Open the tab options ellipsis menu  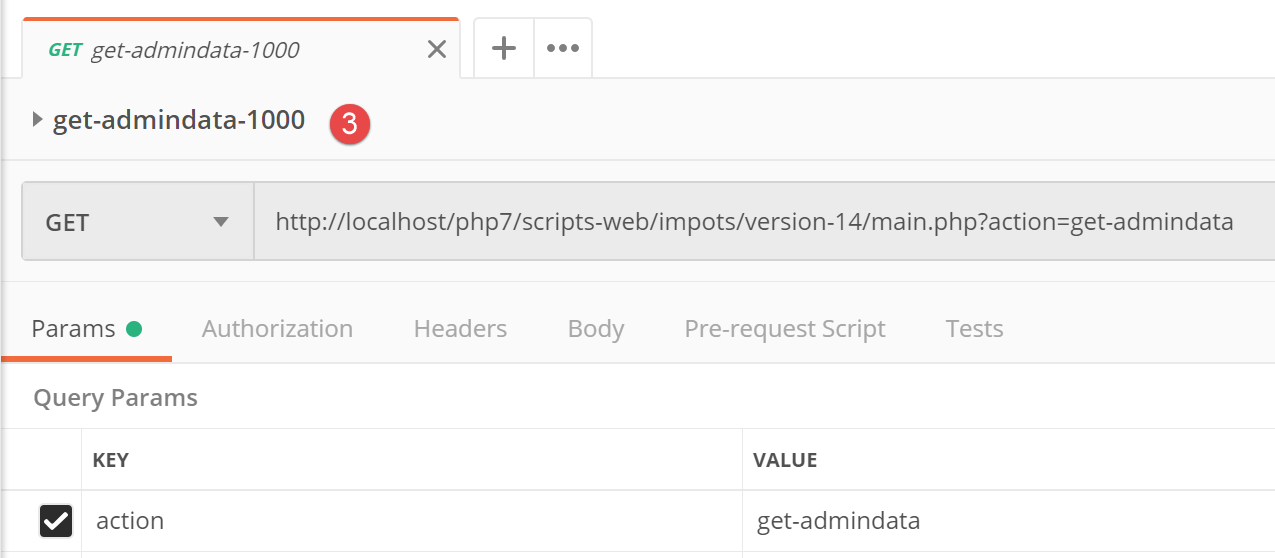563,48
